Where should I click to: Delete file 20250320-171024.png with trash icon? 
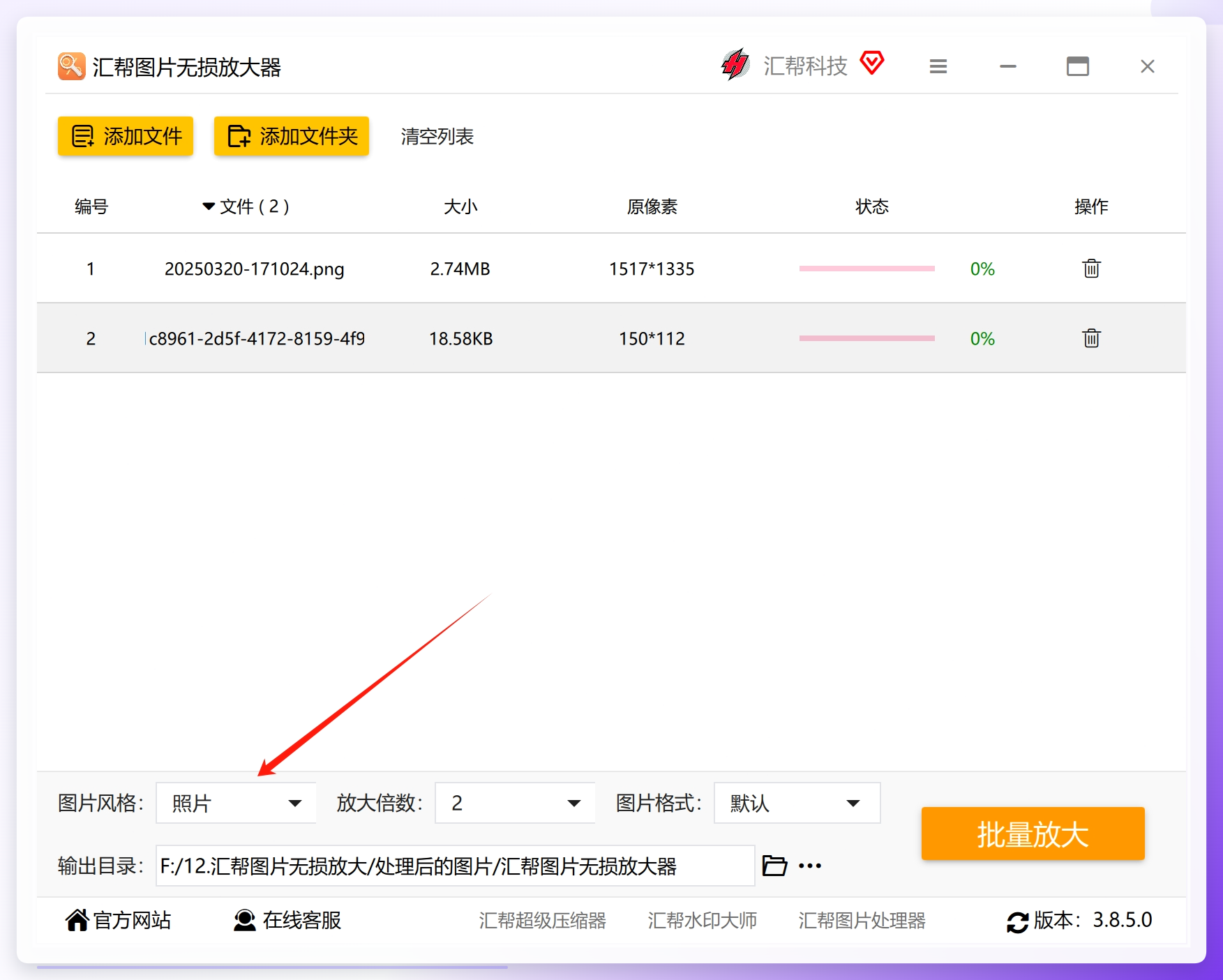point(1091,269)
